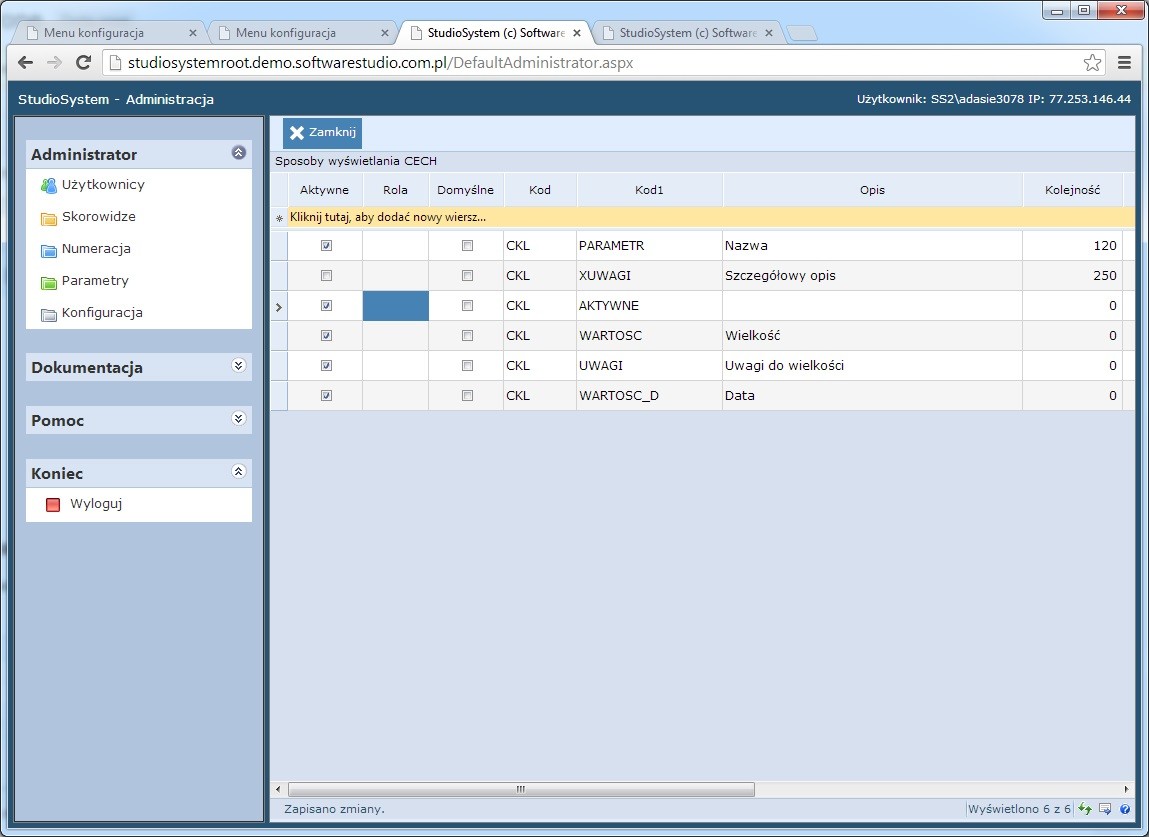Toggle Aktywne checkbox for AKTYWNE row
The height and width of the screenshot is (837, 1149).
[x=326, y=306]
